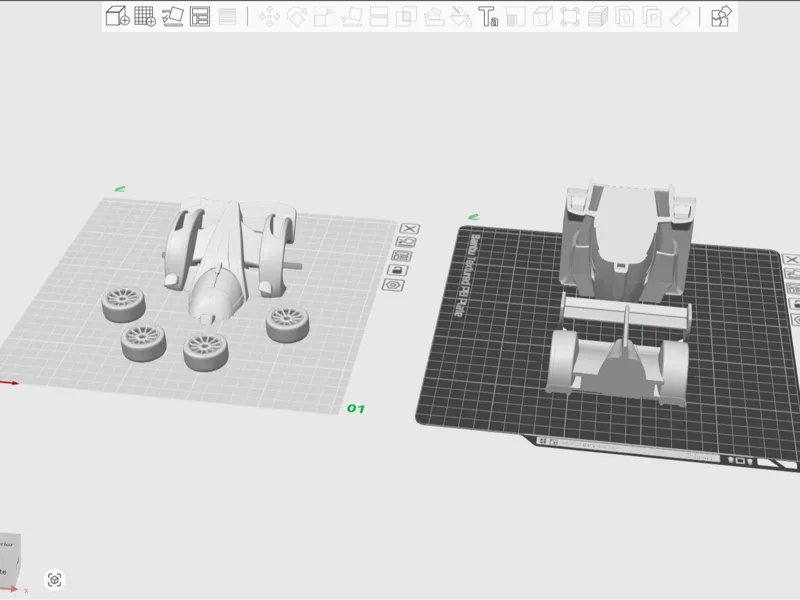Arrange objects on plate 01 only

pos(402,256)
